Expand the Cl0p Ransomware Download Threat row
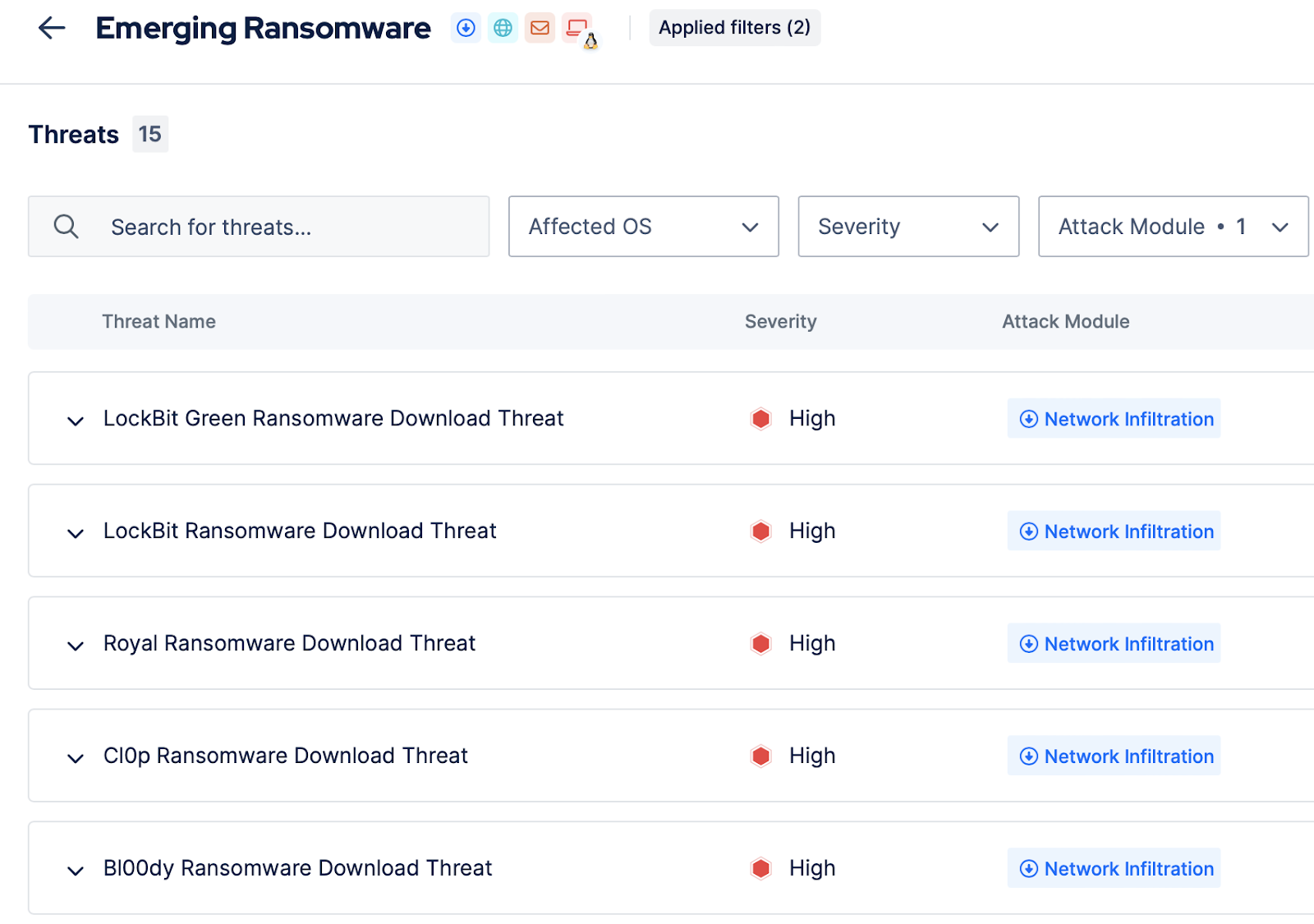This screenshot has height=924, width=1314. tap(76, 758)
